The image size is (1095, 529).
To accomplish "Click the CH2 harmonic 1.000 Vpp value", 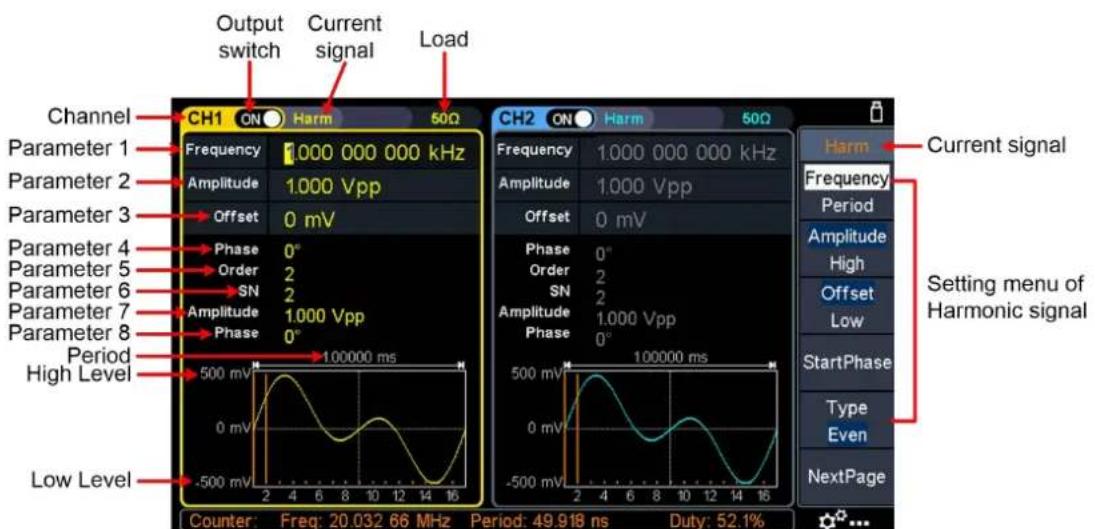I will coord(635,319).
